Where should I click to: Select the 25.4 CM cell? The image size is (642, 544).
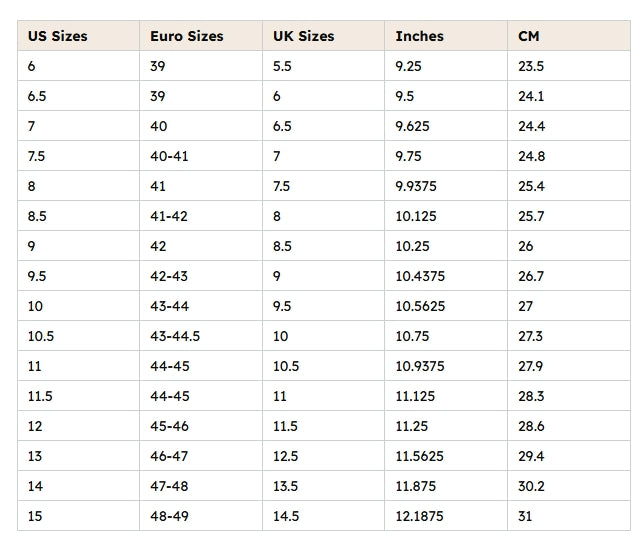(569, 186)
